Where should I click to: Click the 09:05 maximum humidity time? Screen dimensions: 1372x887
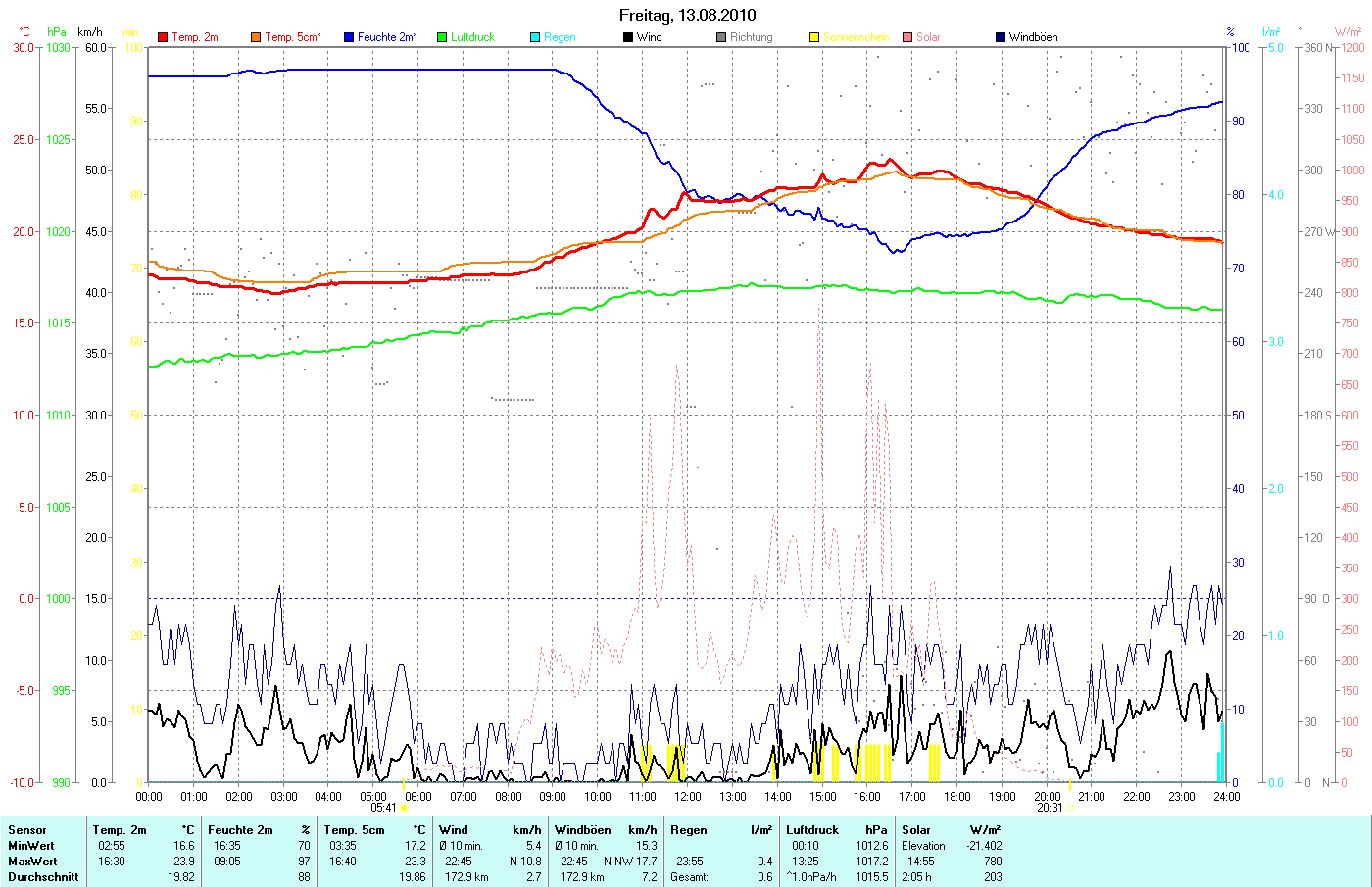coord(227,862)
